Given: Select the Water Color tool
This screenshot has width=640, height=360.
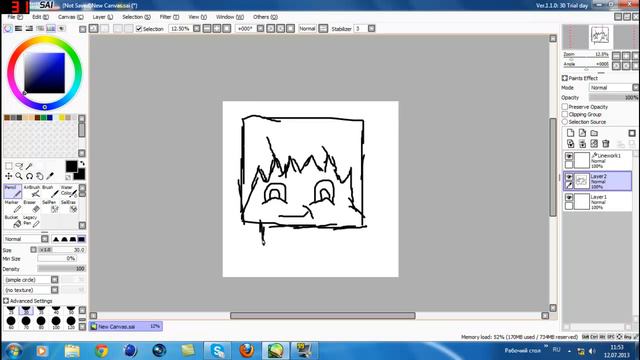Looking at the screenshot, I should [x=69, y=191].
